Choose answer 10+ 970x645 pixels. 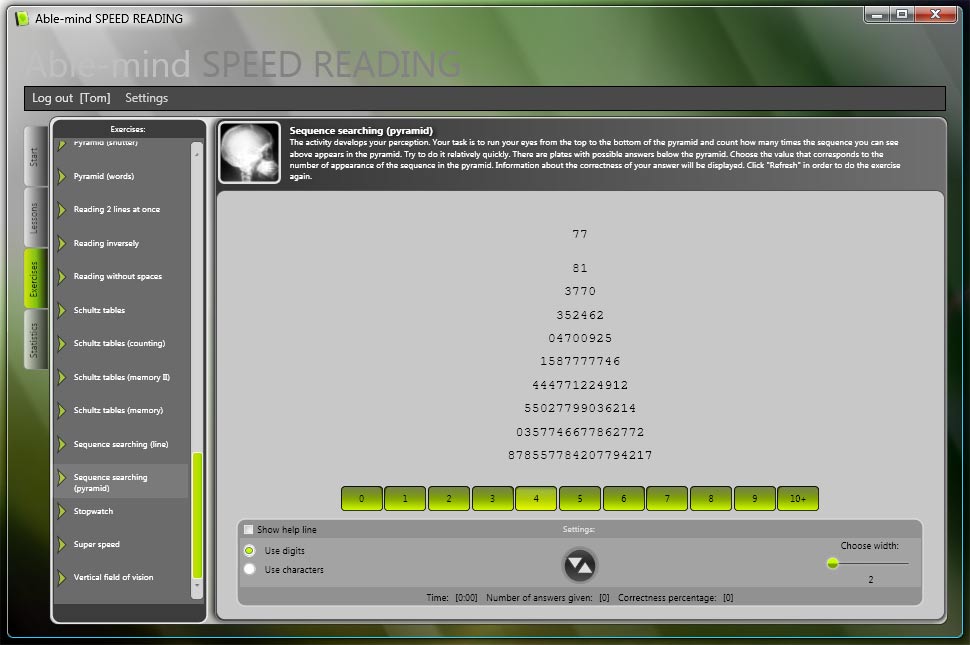tap(798, 498)
